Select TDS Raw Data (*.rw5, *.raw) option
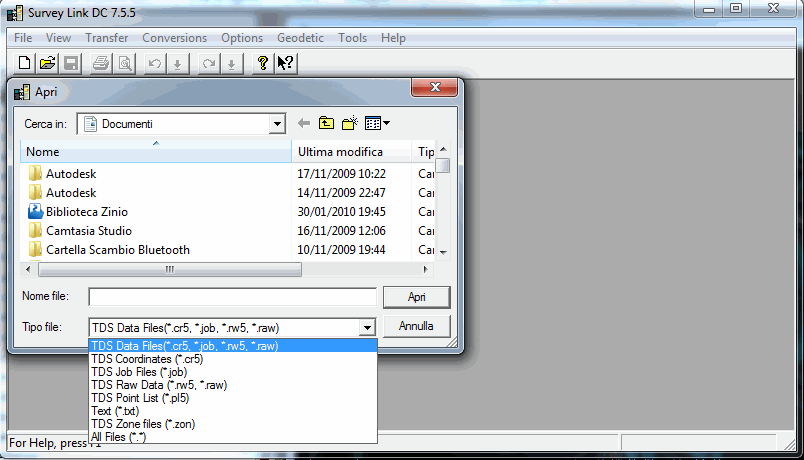 (233, 385)
